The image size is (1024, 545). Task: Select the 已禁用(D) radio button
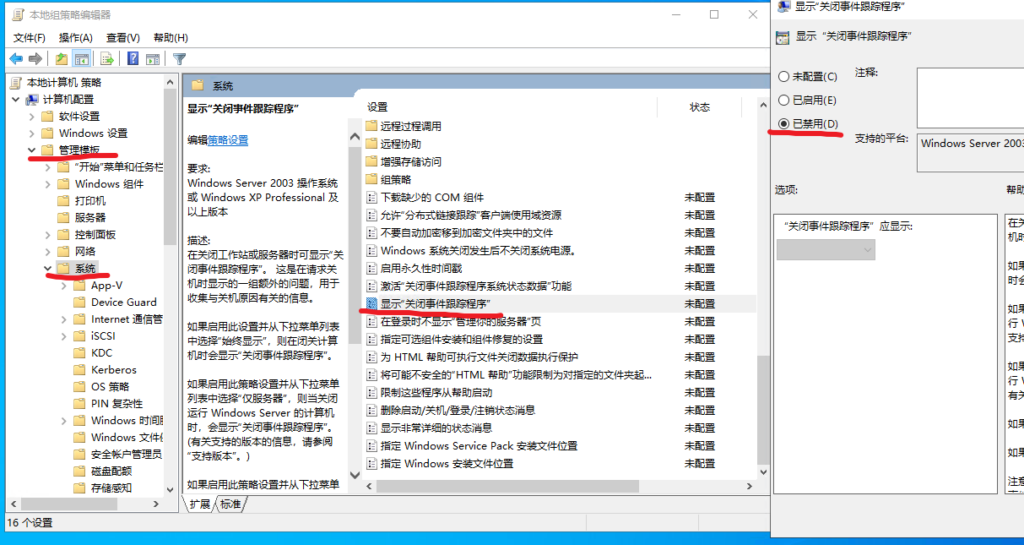click(x=784, y=123)
